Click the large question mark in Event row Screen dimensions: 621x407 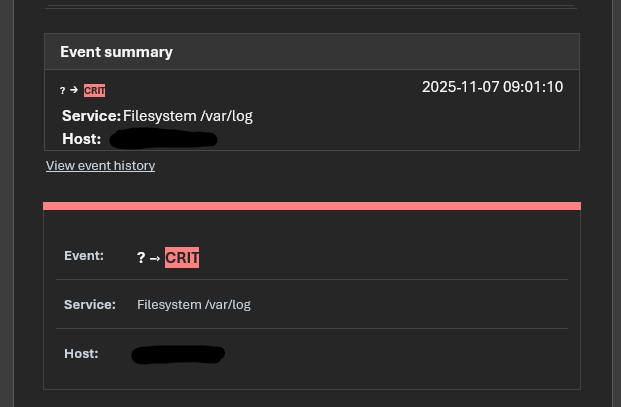click(x=141, y=258)
